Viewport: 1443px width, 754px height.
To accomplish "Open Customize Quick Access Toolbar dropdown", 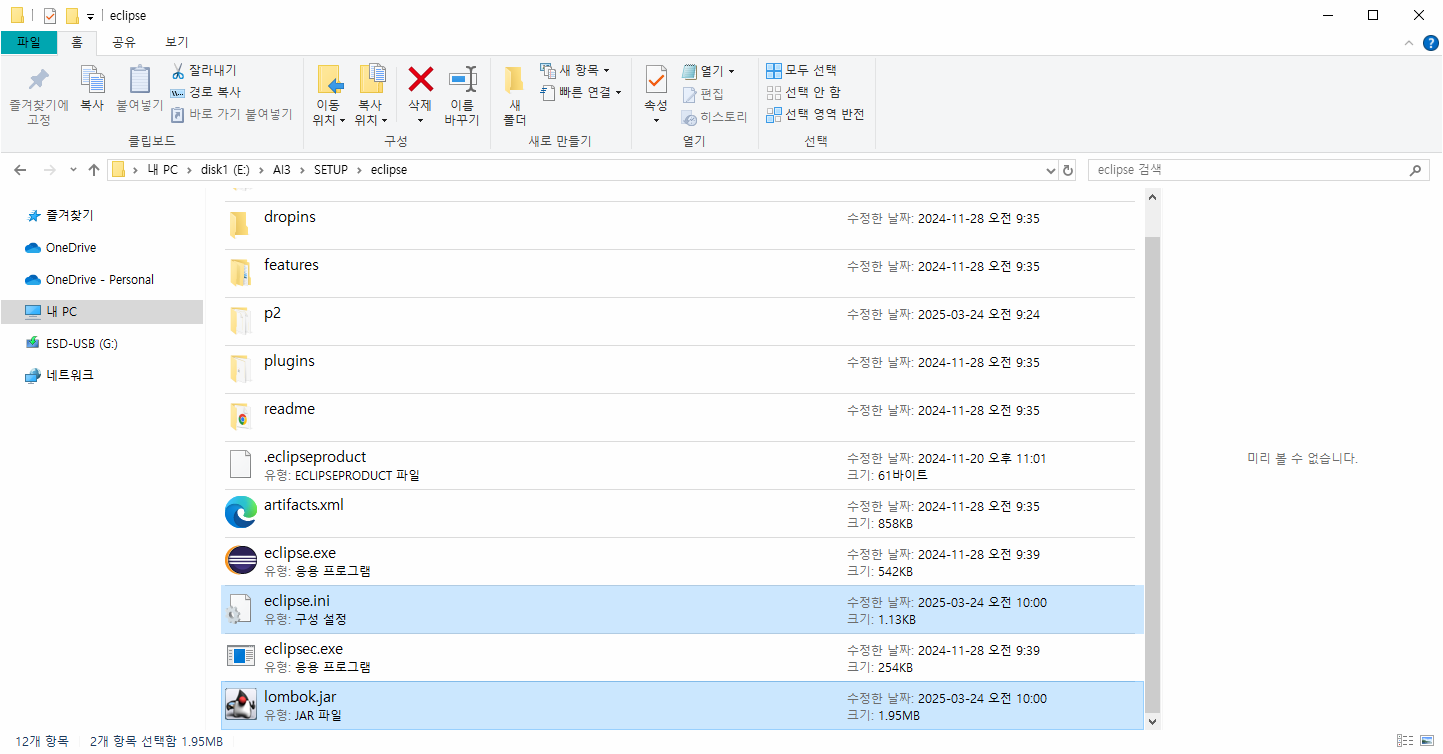I will [x=90, y=16].
